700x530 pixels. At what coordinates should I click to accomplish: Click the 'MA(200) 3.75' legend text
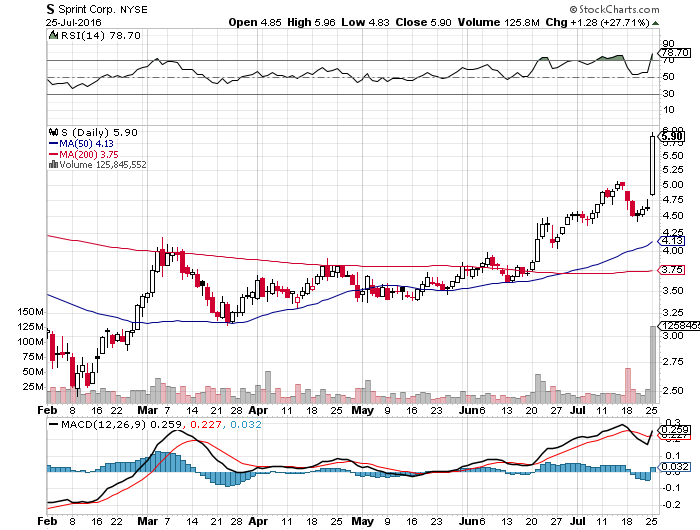point(89,154)
